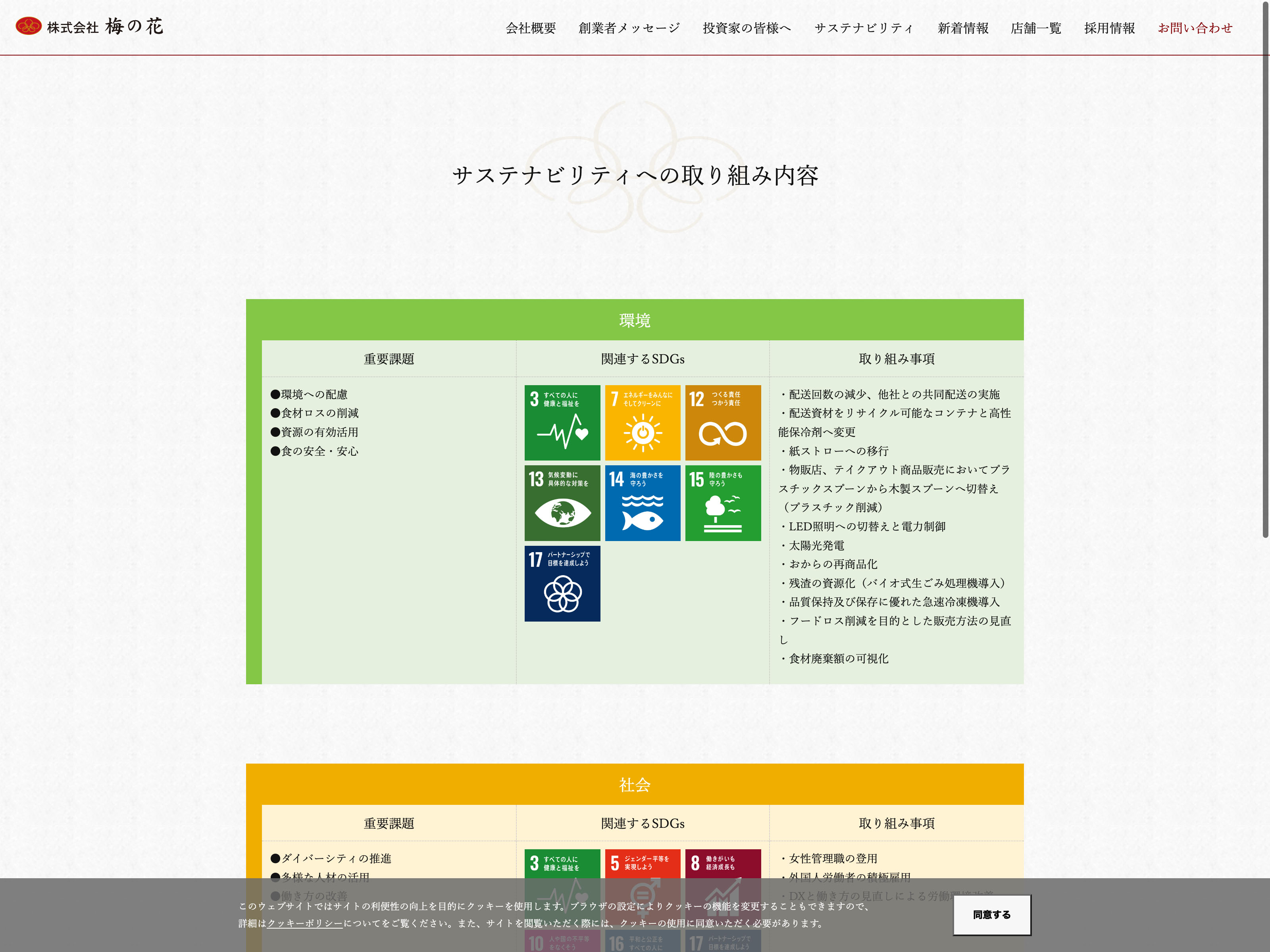Open the サステナビリティ navigation item
This screenshot has width=1270, height=952.
coord(864,28)
